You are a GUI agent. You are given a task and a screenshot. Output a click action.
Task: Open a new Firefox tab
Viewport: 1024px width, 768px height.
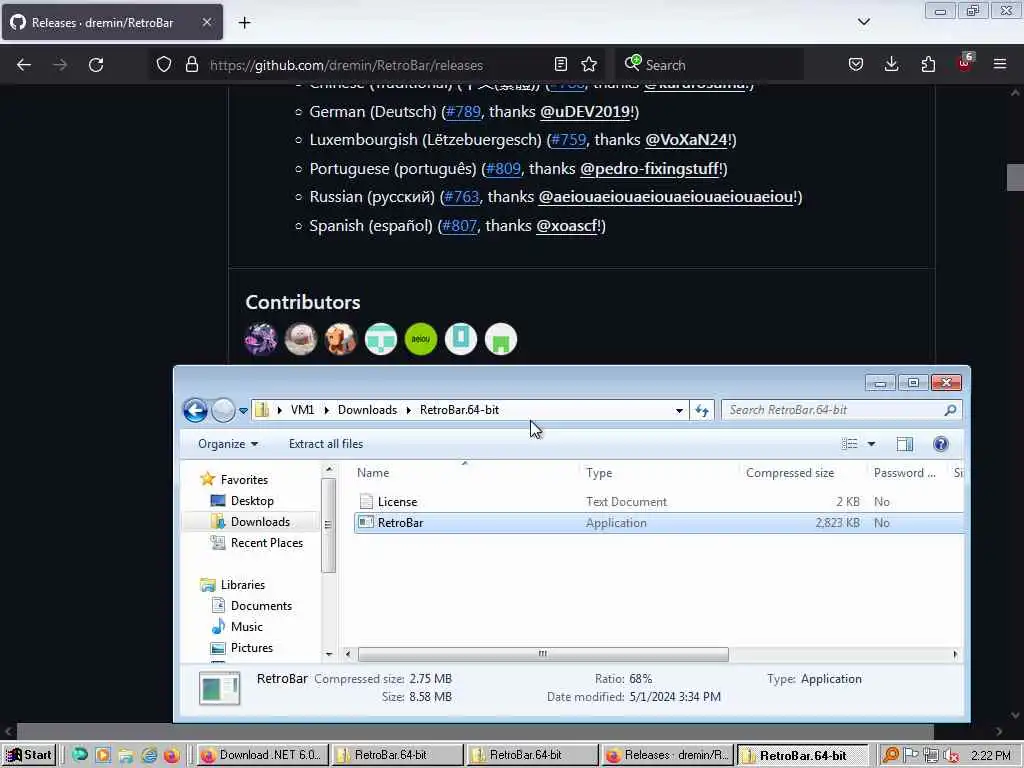244,23
